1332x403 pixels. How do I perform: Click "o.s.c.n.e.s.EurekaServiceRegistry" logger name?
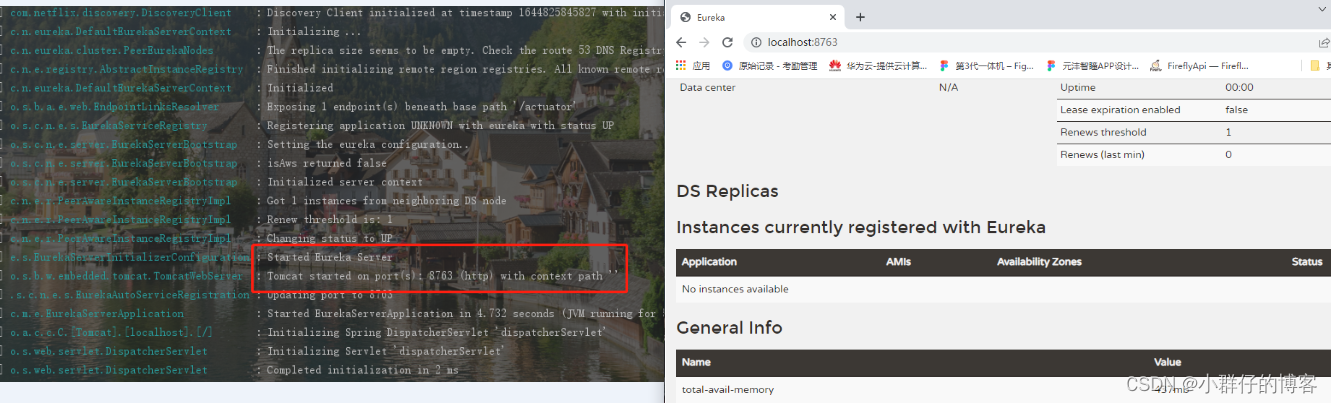coord(108,125)
